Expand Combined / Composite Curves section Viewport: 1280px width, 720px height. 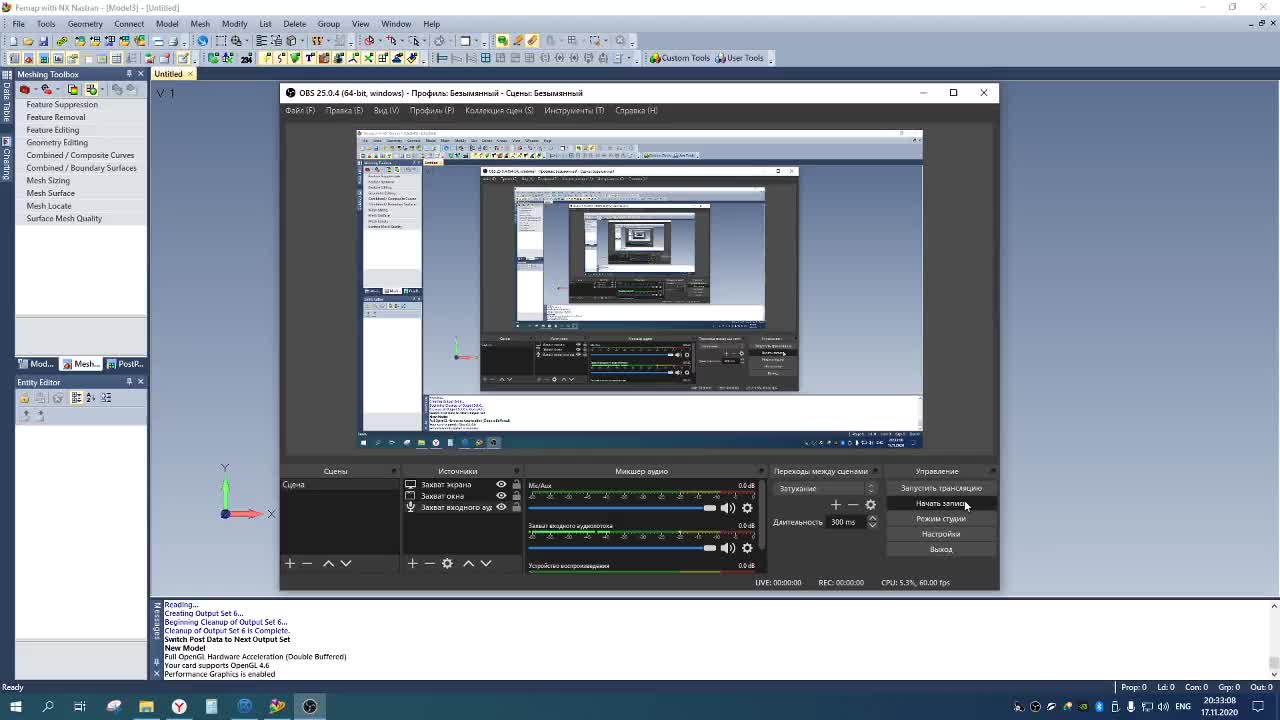(80, 155)
